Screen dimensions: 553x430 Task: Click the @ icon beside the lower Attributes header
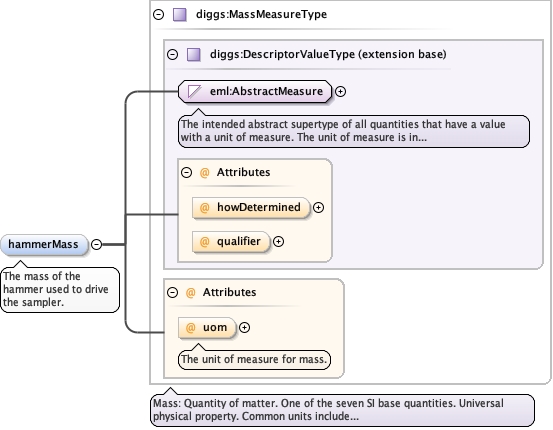click(190, 292)
